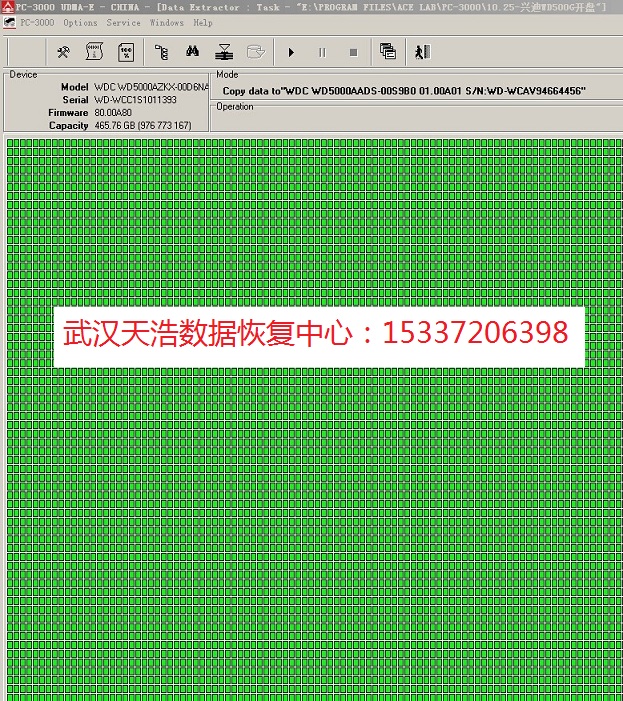Click the binoculars search icon
Viewport: 623px width, 701px height.
pyautogui.click(x=195, y=52)
